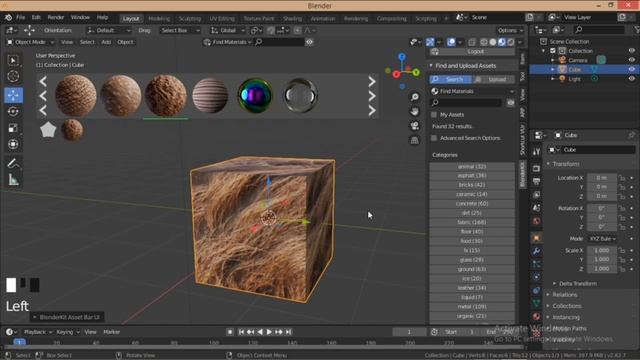This screenshot has width=640, height=360.
Task: Click the Blender logo menu icon
Action: (8, 18)
